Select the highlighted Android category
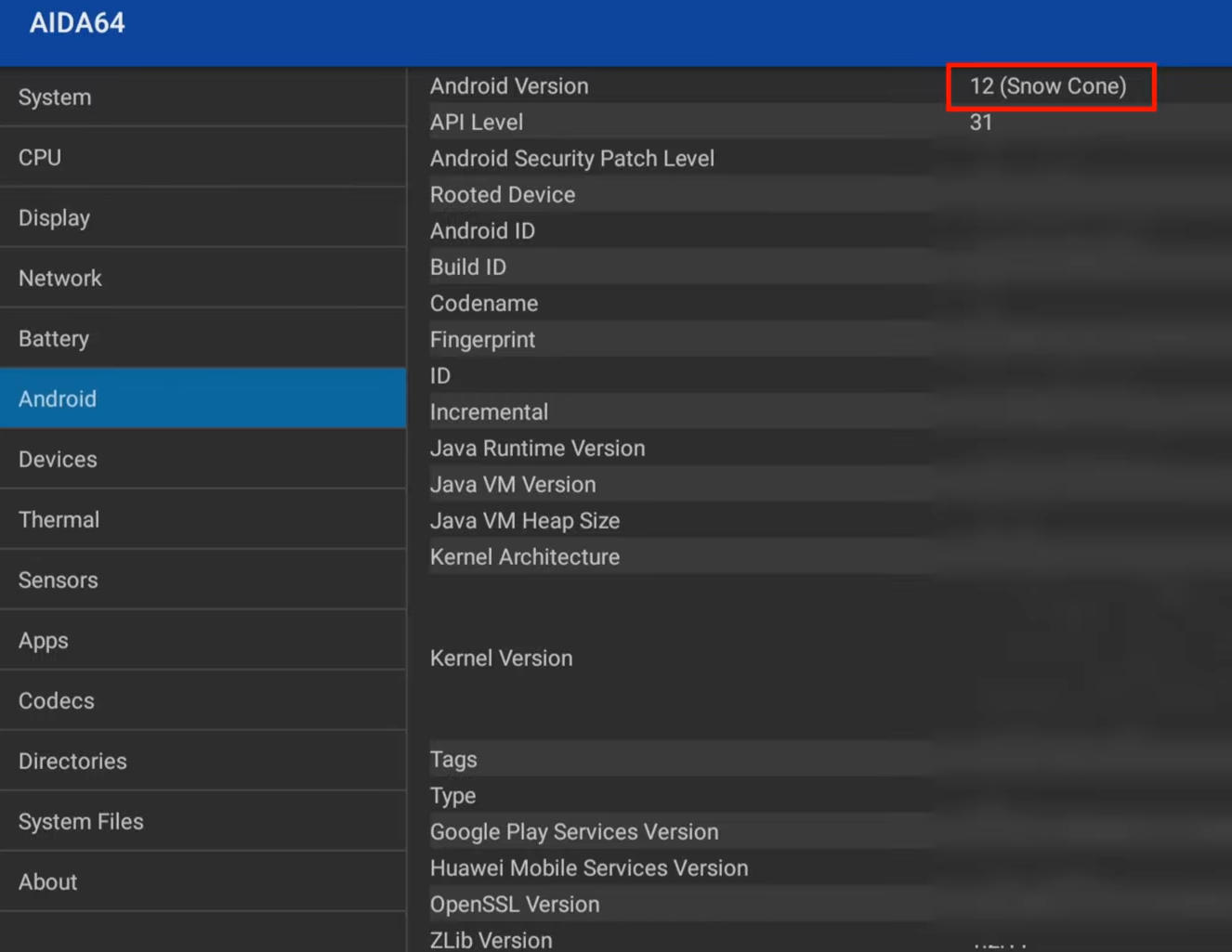This screenshot has height=952, width=1232. pyautogui.click(x=203, y=399)
